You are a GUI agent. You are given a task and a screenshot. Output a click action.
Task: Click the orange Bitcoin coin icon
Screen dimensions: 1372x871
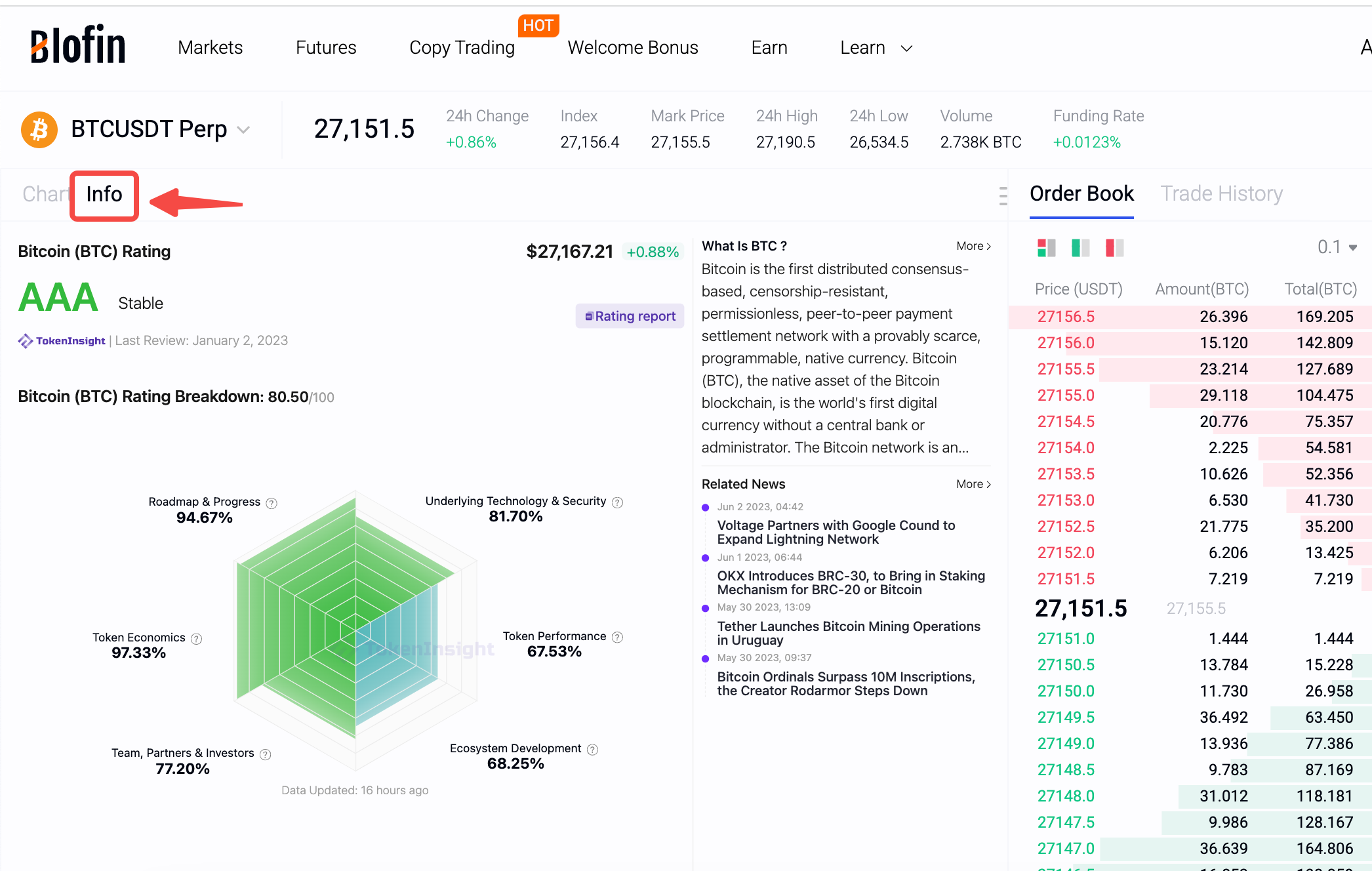pyautogui.click(x=39, y=129)
